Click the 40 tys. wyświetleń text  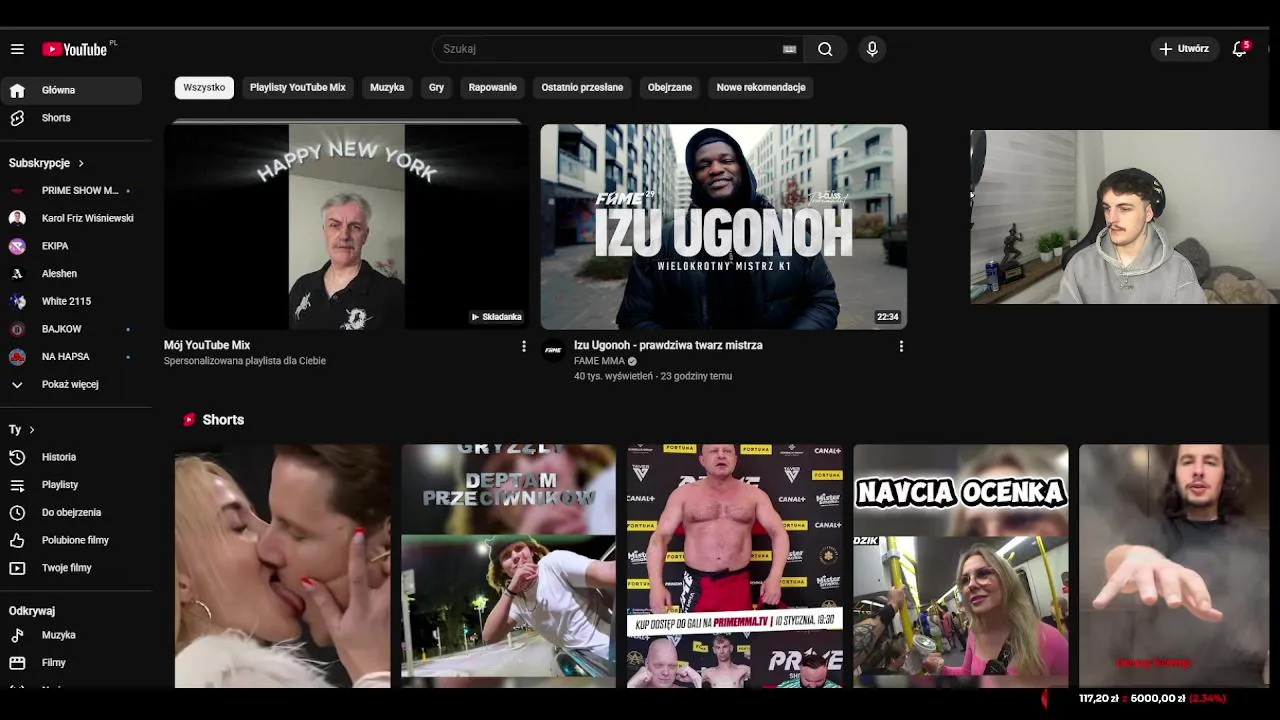(613, 376)
